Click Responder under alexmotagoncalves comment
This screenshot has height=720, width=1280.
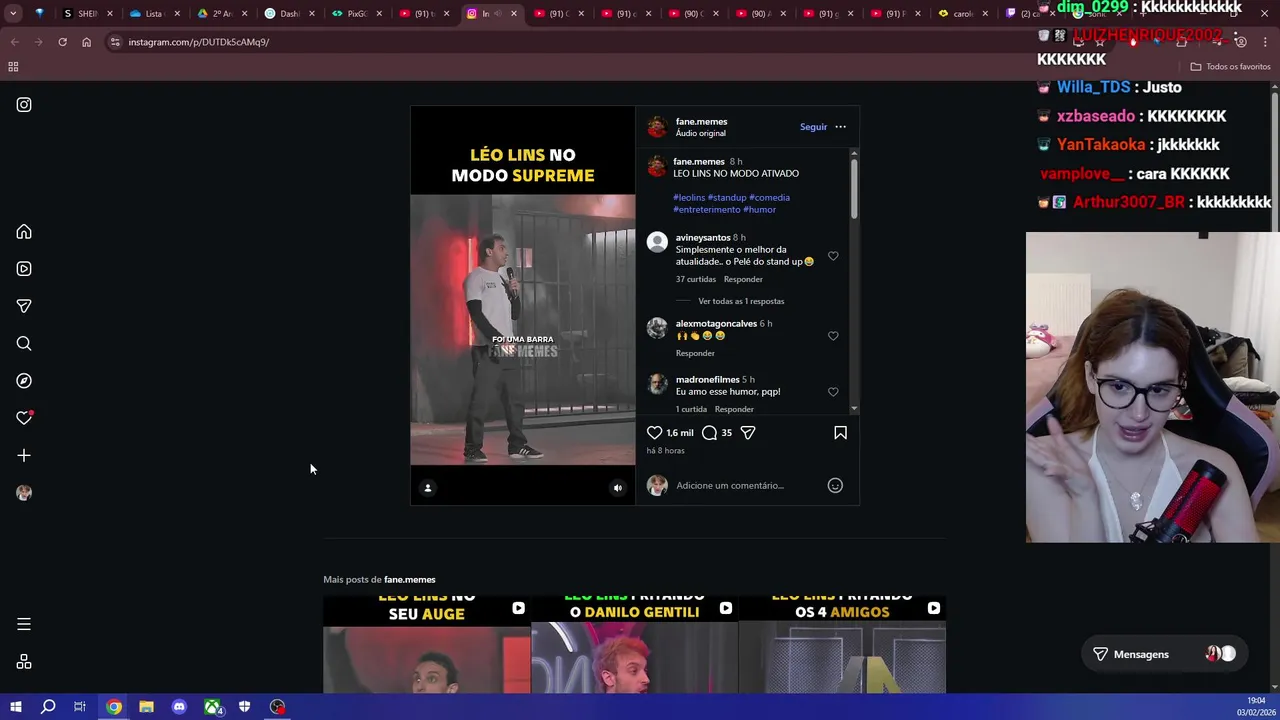pyautogui.click(x=695, y=353)
